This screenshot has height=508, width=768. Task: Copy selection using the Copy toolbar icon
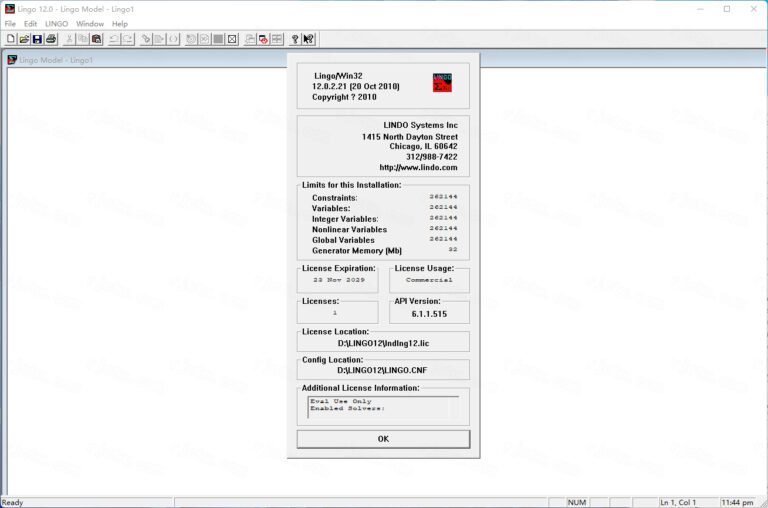coord(83,39)
